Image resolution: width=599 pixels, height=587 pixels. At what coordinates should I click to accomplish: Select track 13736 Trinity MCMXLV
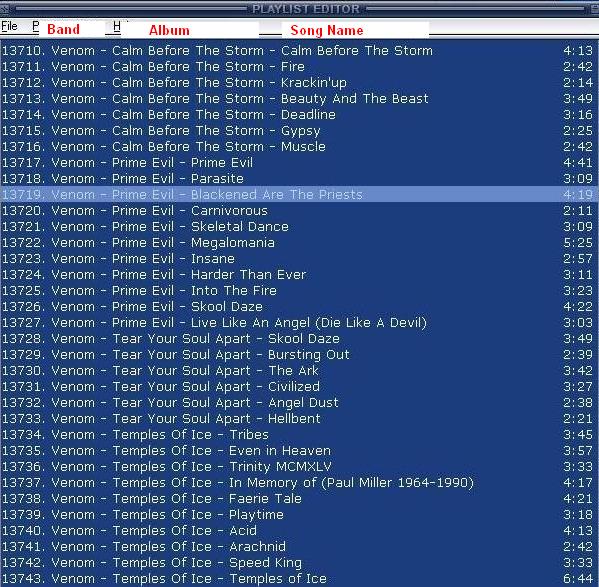tap(299, 467)
